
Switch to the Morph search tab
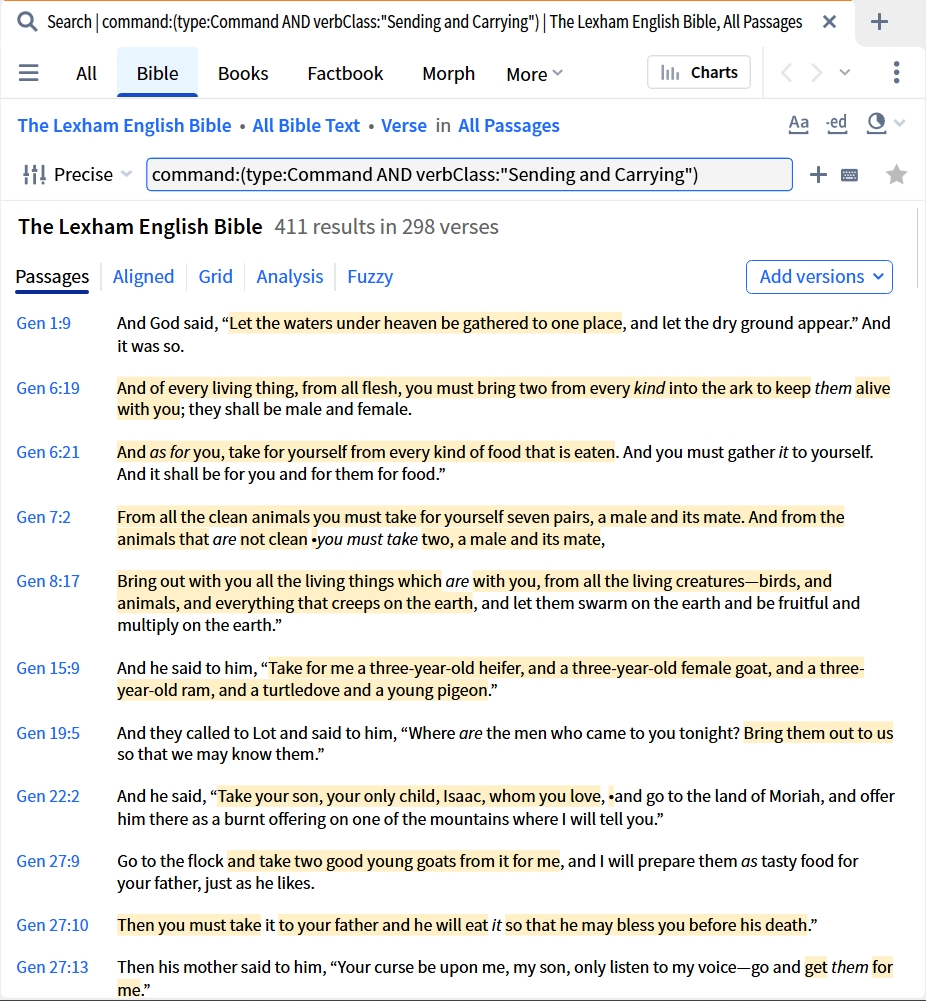449,74
